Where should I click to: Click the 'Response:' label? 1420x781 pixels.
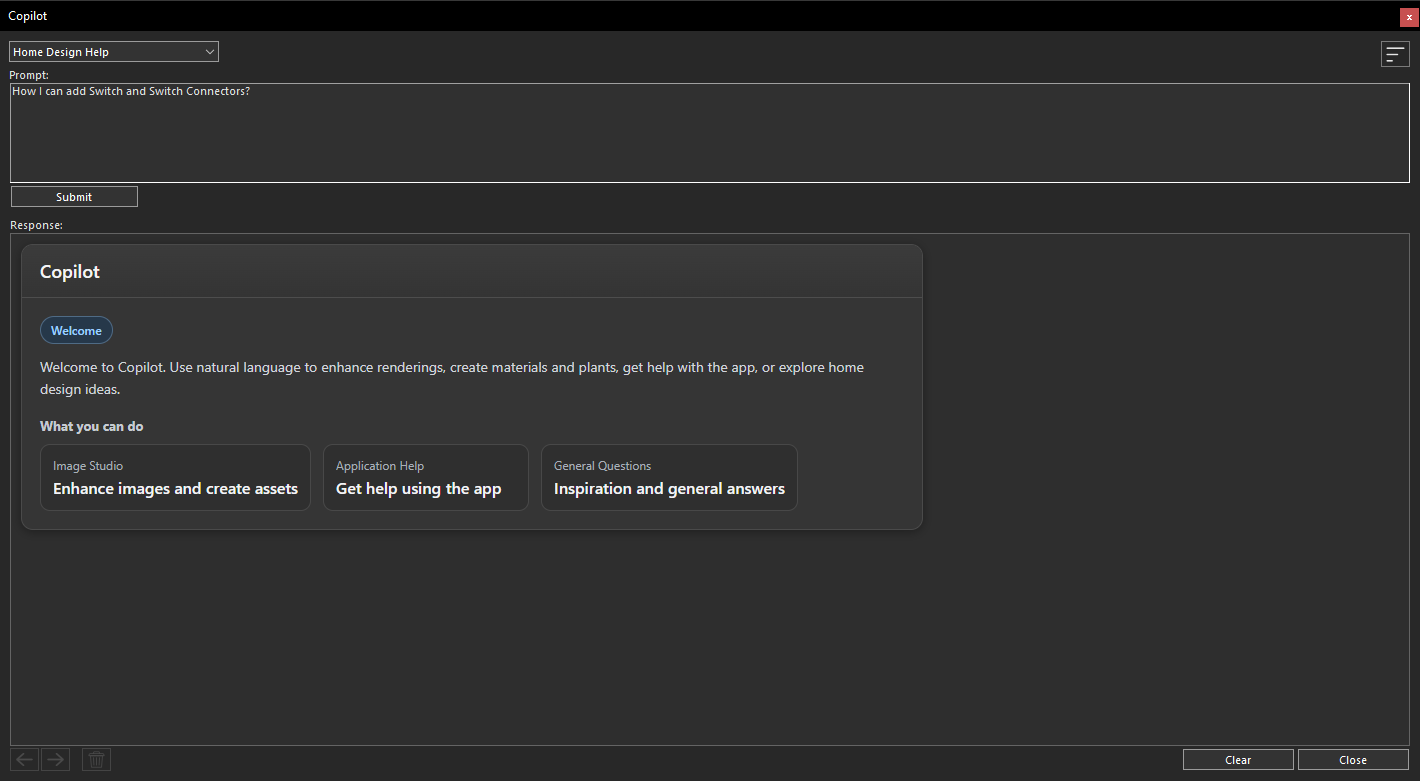pyautogui.click(x=36, y=225)
